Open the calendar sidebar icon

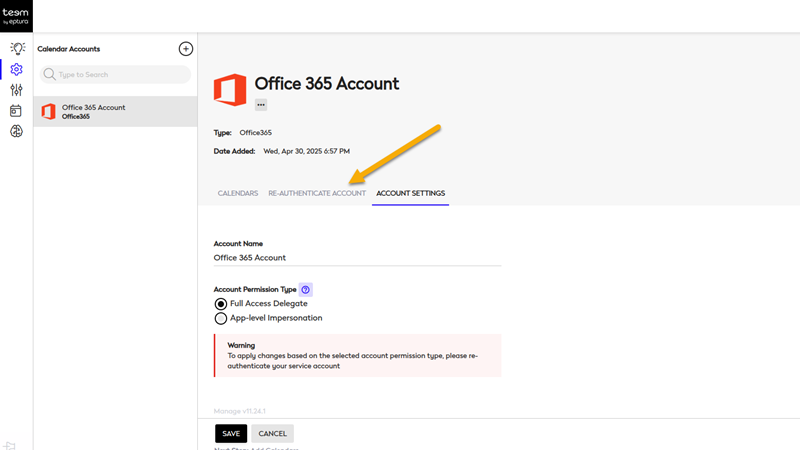pyautogui.click(x=16, y=111)
